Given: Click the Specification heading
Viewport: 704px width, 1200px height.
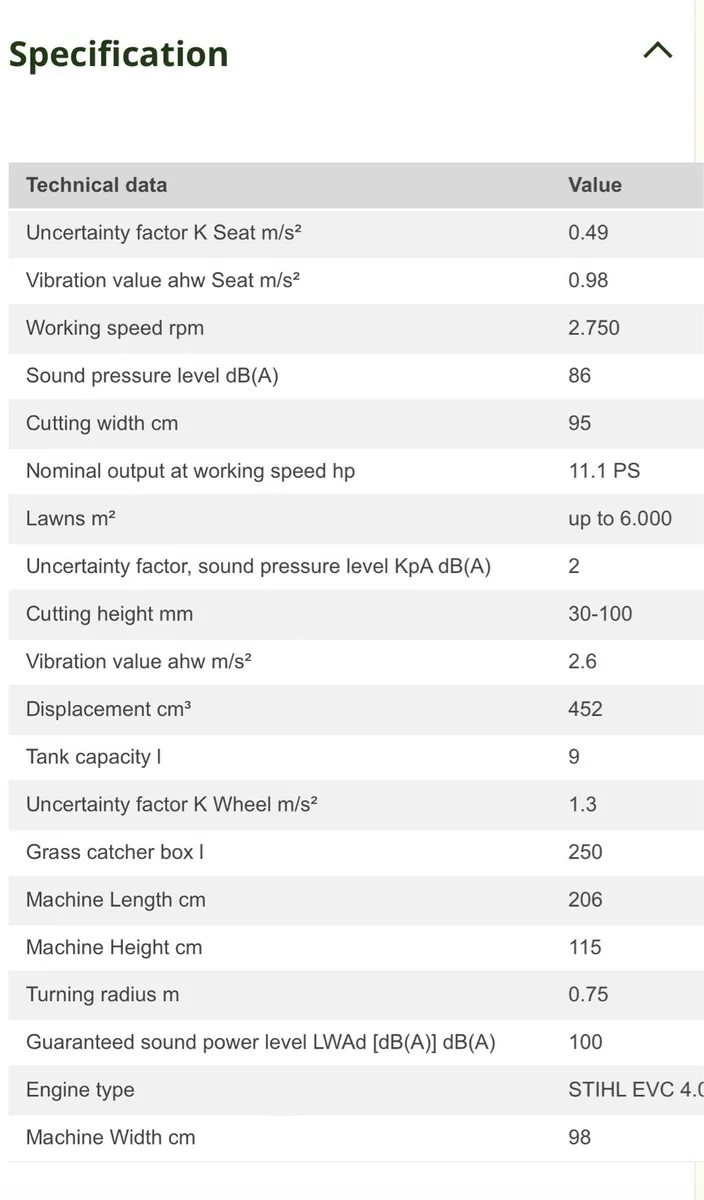Looking at the screenshot, I should [x=119, y=54].
